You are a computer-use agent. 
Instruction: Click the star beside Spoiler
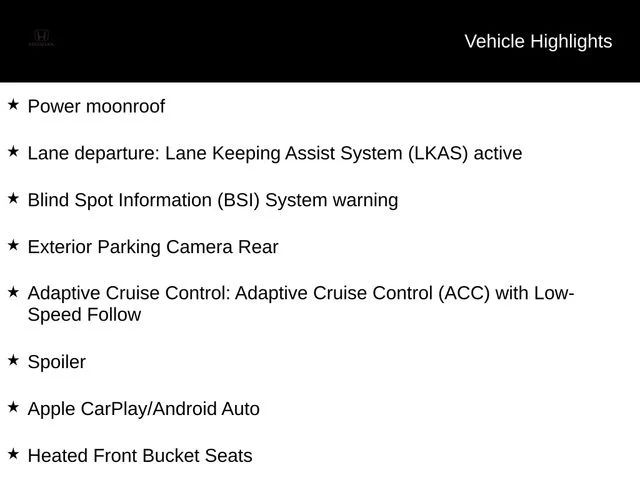(x=13, y=360)
